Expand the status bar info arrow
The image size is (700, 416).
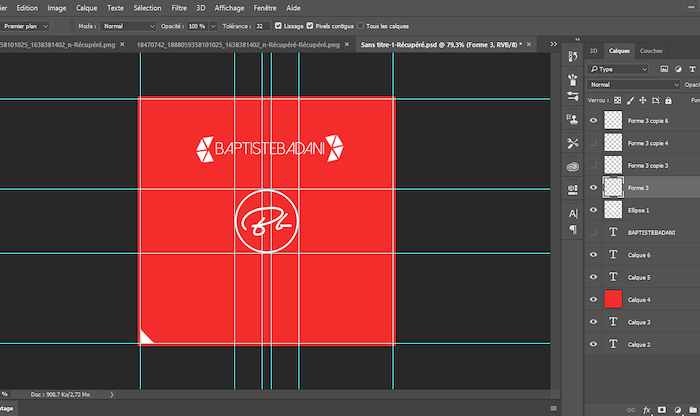click(112, 395)
